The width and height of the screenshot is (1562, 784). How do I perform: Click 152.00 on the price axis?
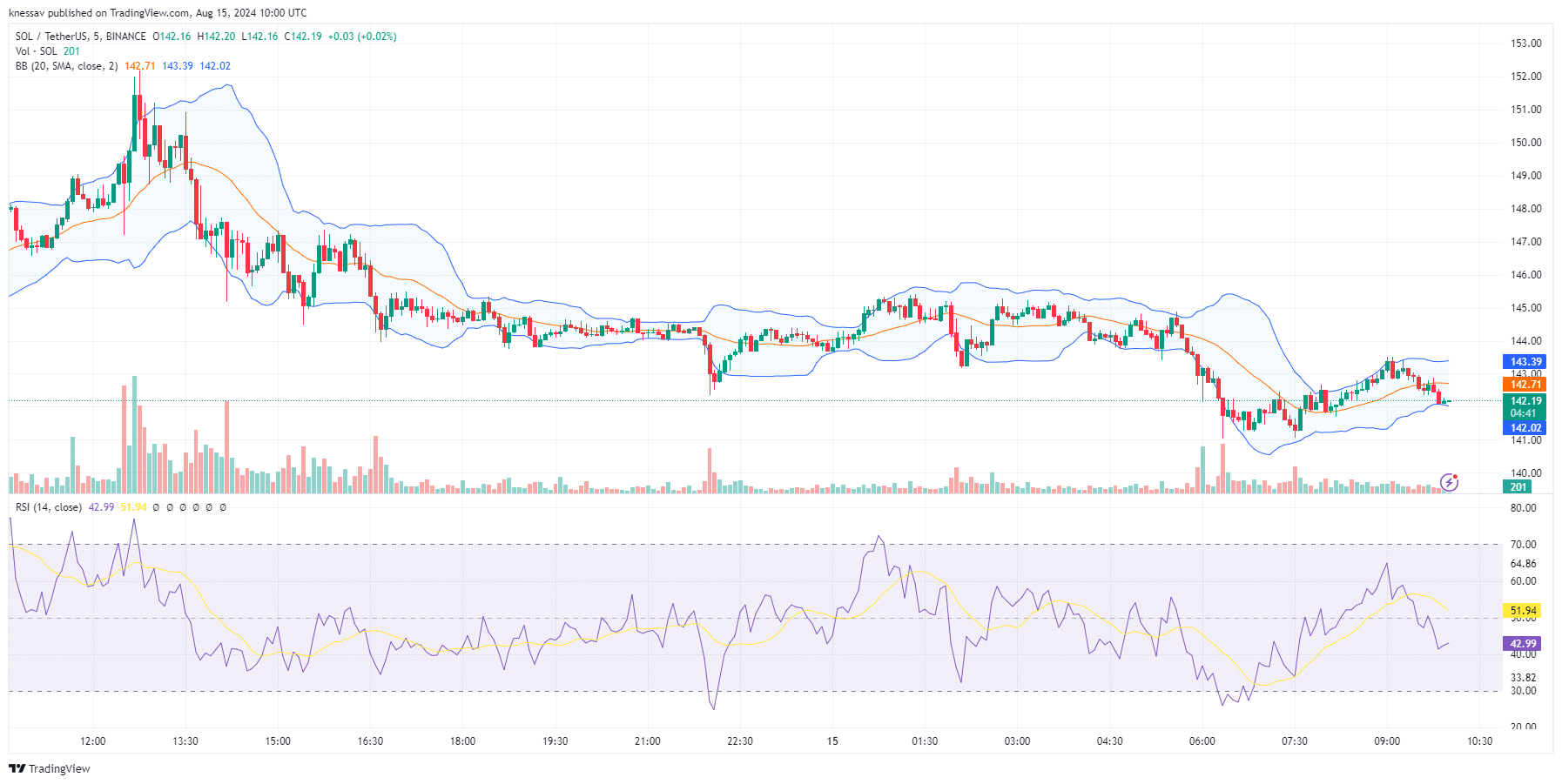coord(1525,77)
